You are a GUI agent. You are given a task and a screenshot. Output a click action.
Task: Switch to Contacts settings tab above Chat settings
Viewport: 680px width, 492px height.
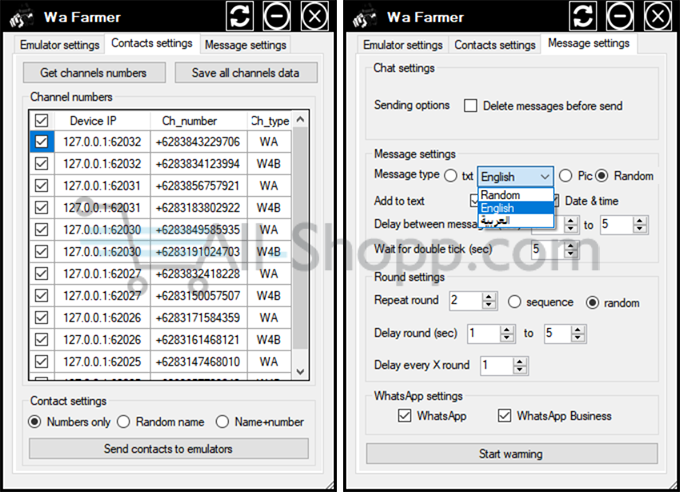pyautogui.click(x=495, y=45)
